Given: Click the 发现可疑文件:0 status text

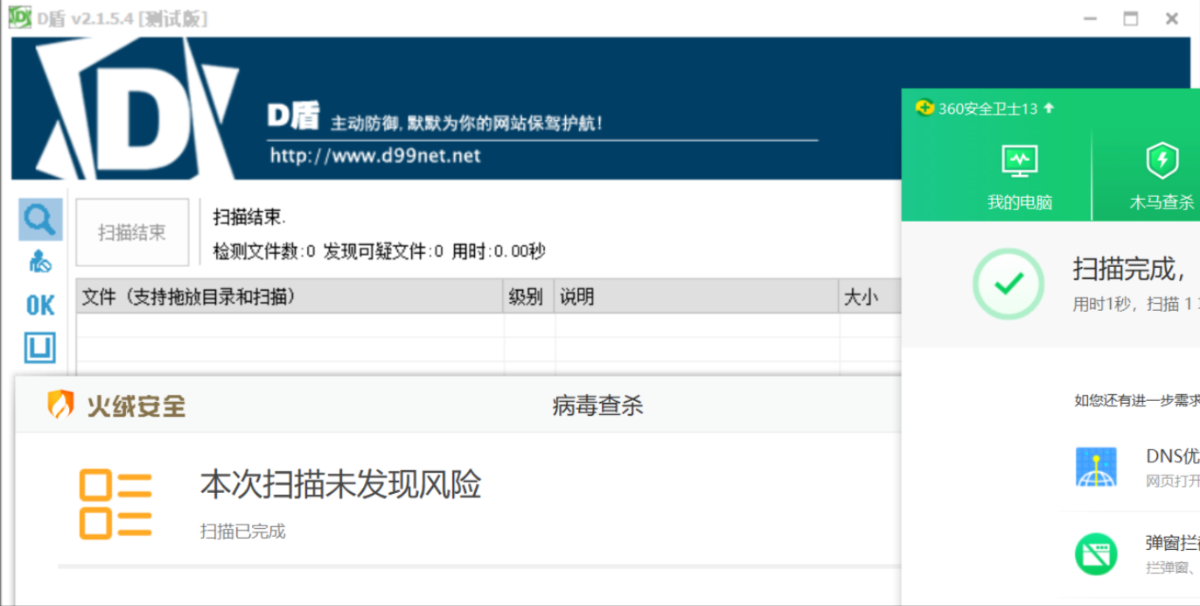Looking at the screenshot, I should [x=383, y=251].
